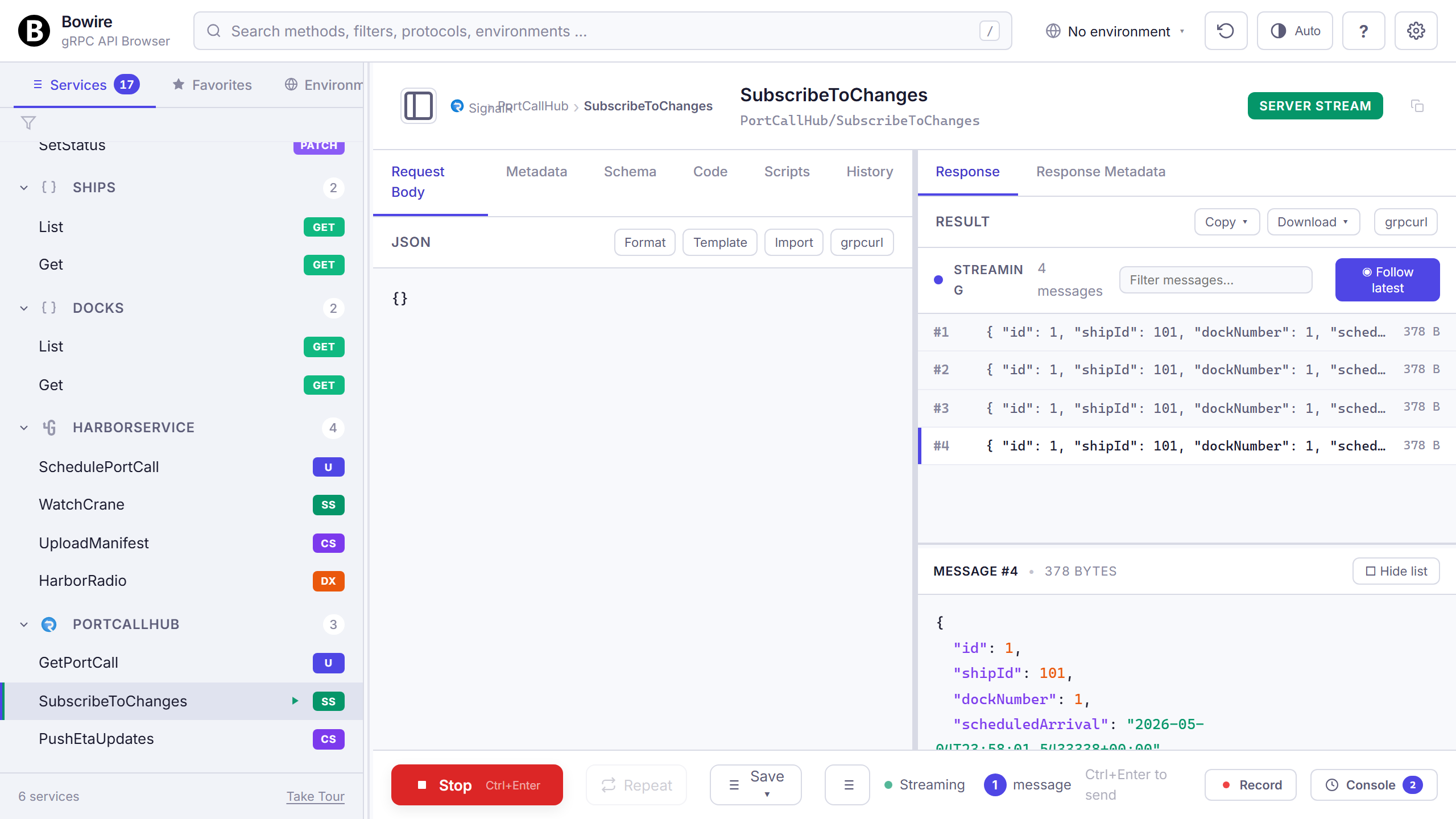This screenshot has height=819, width=1456.
Task: Click the SignalR icon beside PORTCALLHUB
Action: point(49,624)
